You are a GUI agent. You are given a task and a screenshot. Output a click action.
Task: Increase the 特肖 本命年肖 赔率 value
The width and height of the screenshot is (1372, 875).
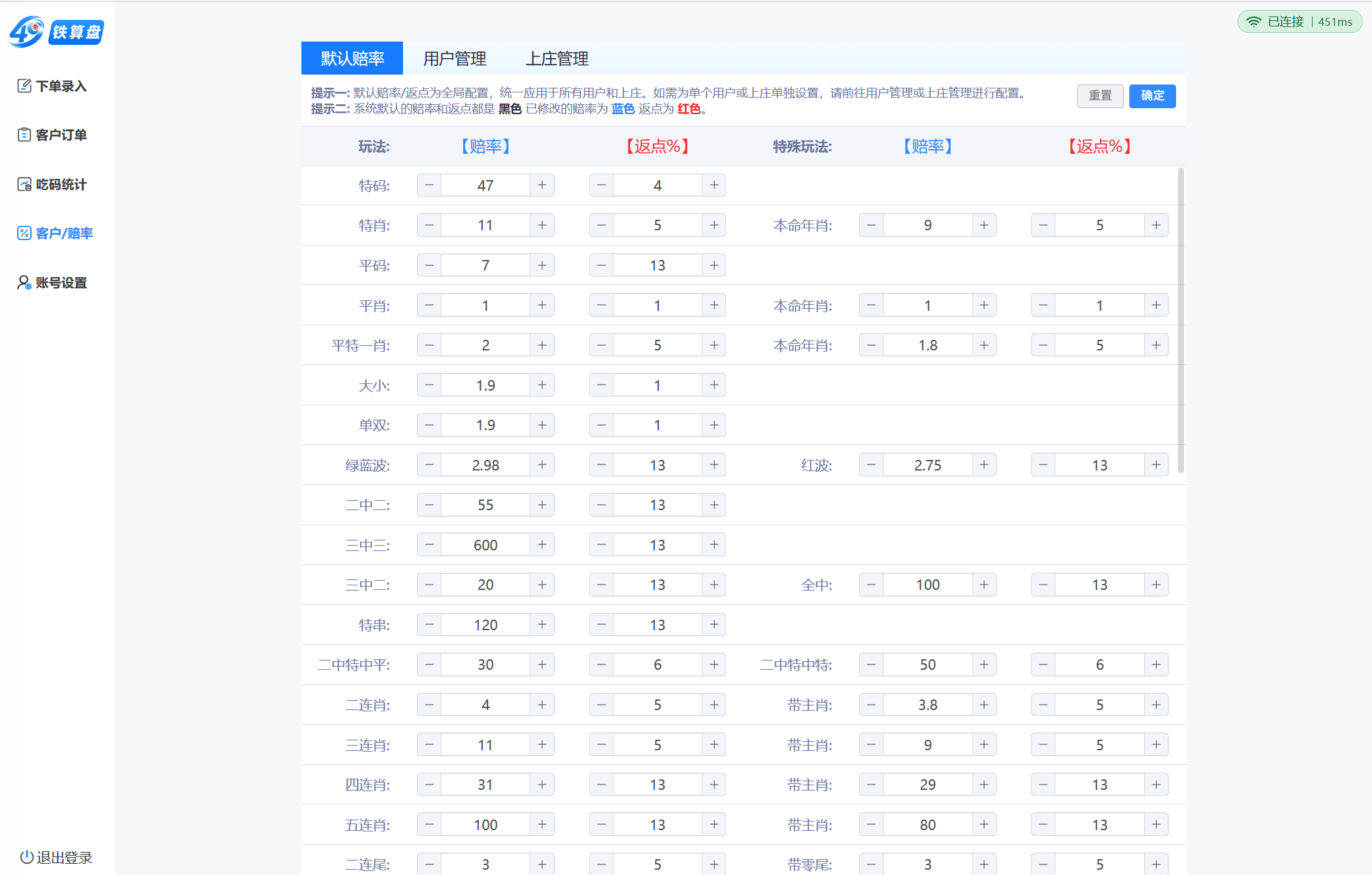[x=984, y=226]
